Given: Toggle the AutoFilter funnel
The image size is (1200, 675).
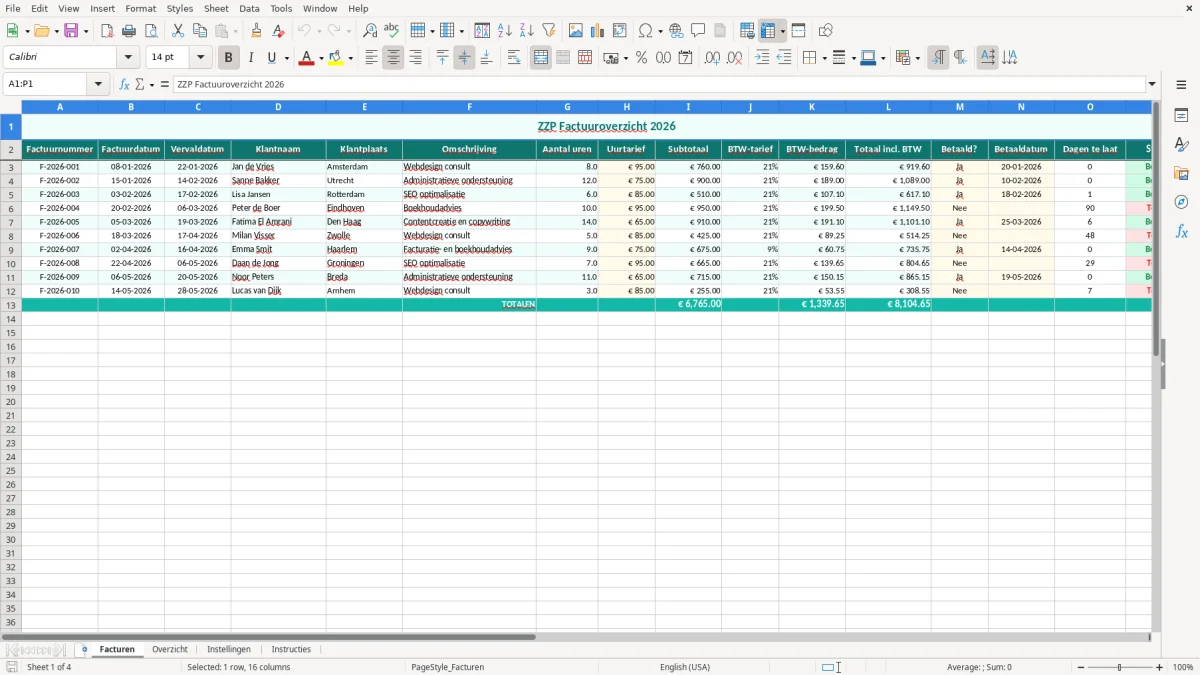Looking at the screenshot, I should (x=548, y=31).
